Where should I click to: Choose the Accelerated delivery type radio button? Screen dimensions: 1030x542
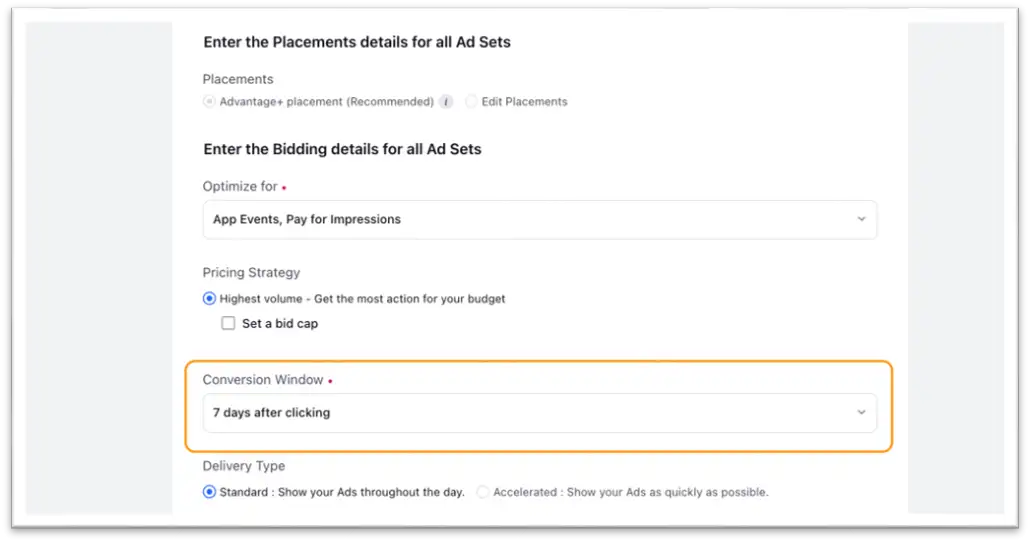click(483, 492)
